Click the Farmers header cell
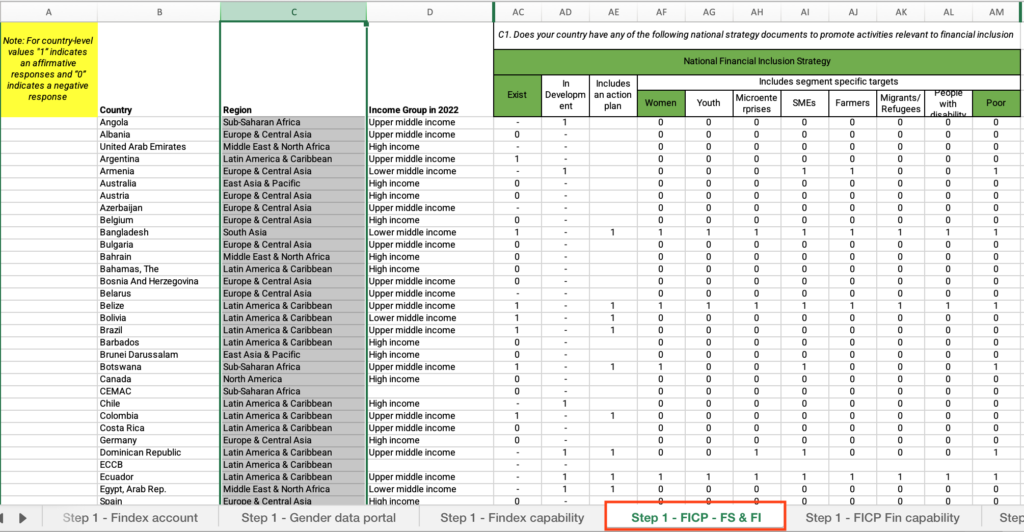The image size is (1024, 532). (852, 103)
